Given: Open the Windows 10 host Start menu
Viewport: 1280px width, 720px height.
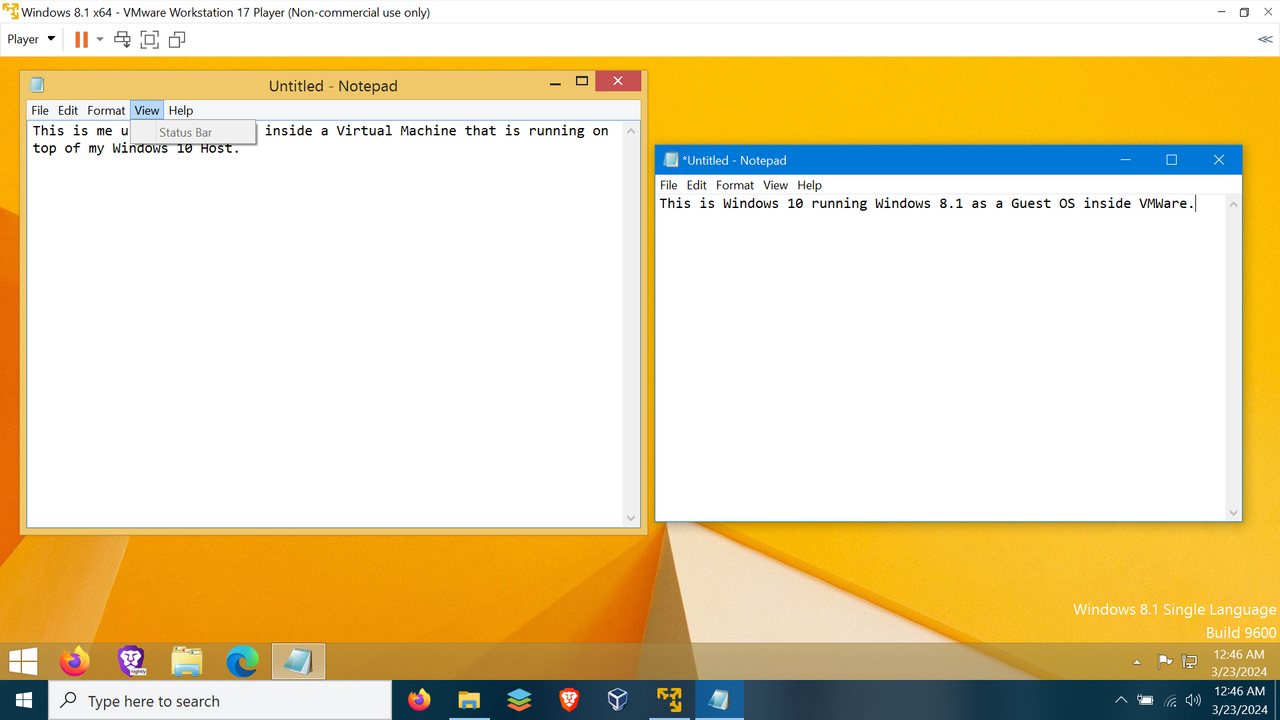Looking at the screenshot, I should [x=23, y=701].
